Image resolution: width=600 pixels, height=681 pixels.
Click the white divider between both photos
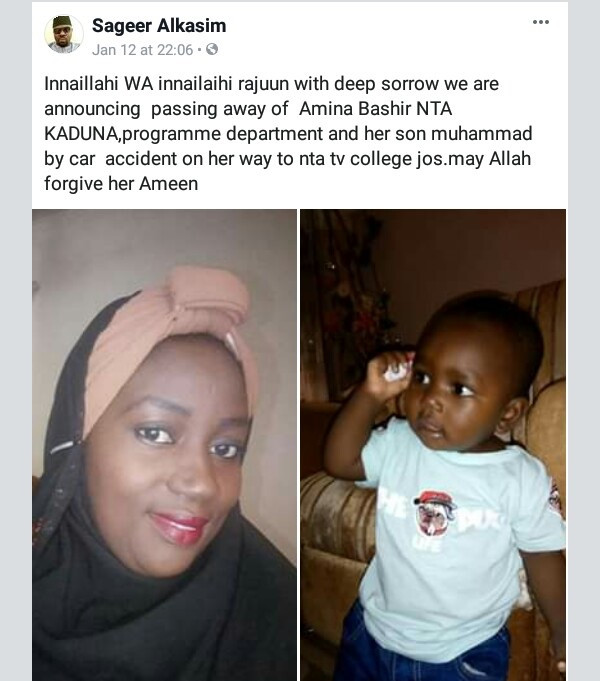click(298, 445)
